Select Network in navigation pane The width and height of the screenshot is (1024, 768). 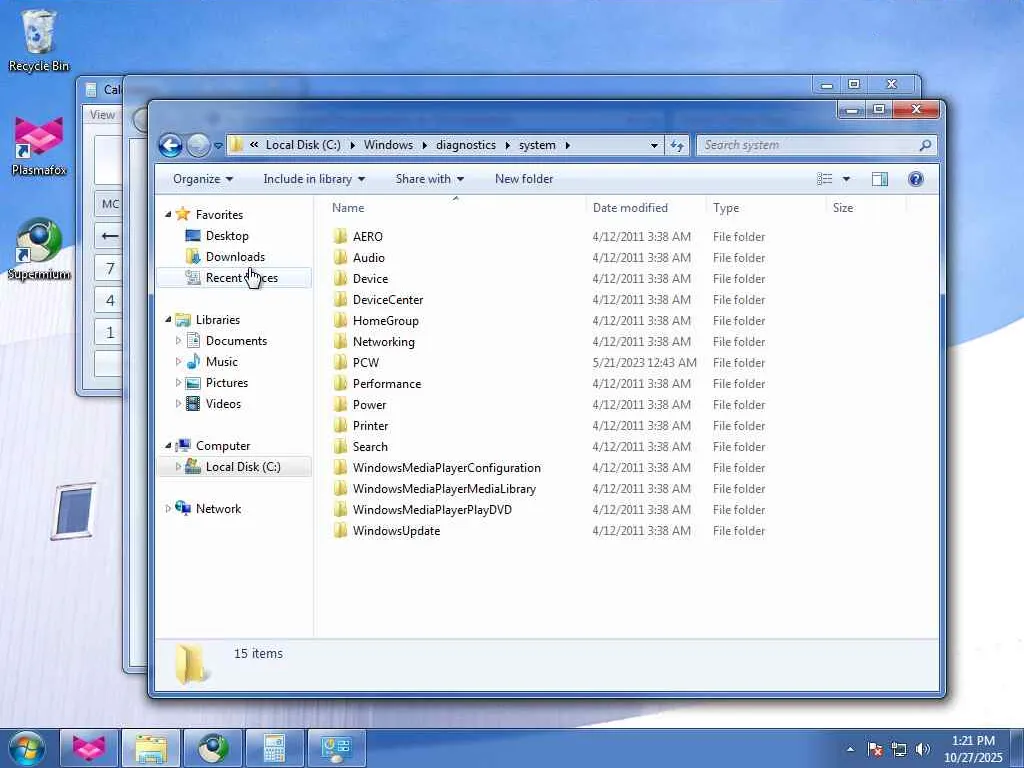[x=218, y=508]
